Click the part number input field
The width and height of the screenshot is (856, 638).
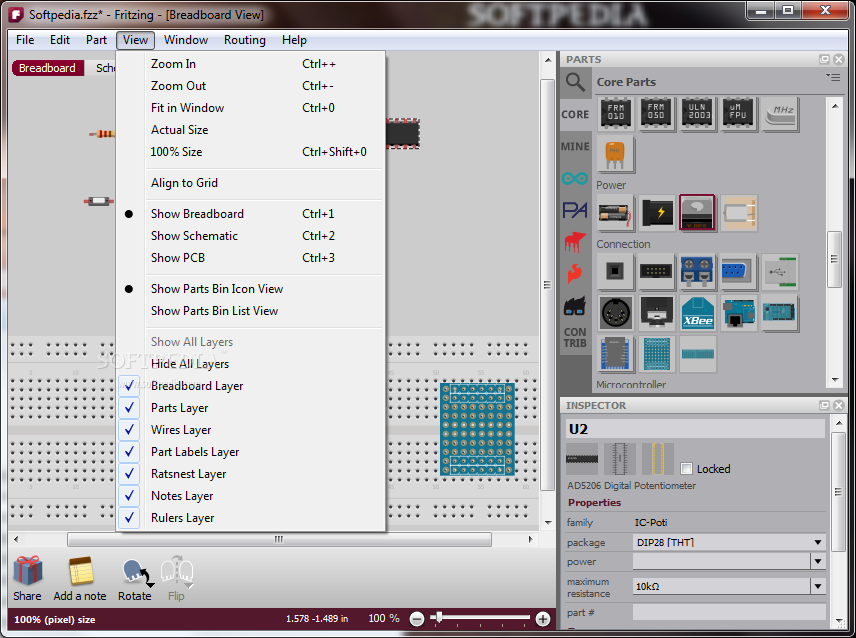click(729, 612)
